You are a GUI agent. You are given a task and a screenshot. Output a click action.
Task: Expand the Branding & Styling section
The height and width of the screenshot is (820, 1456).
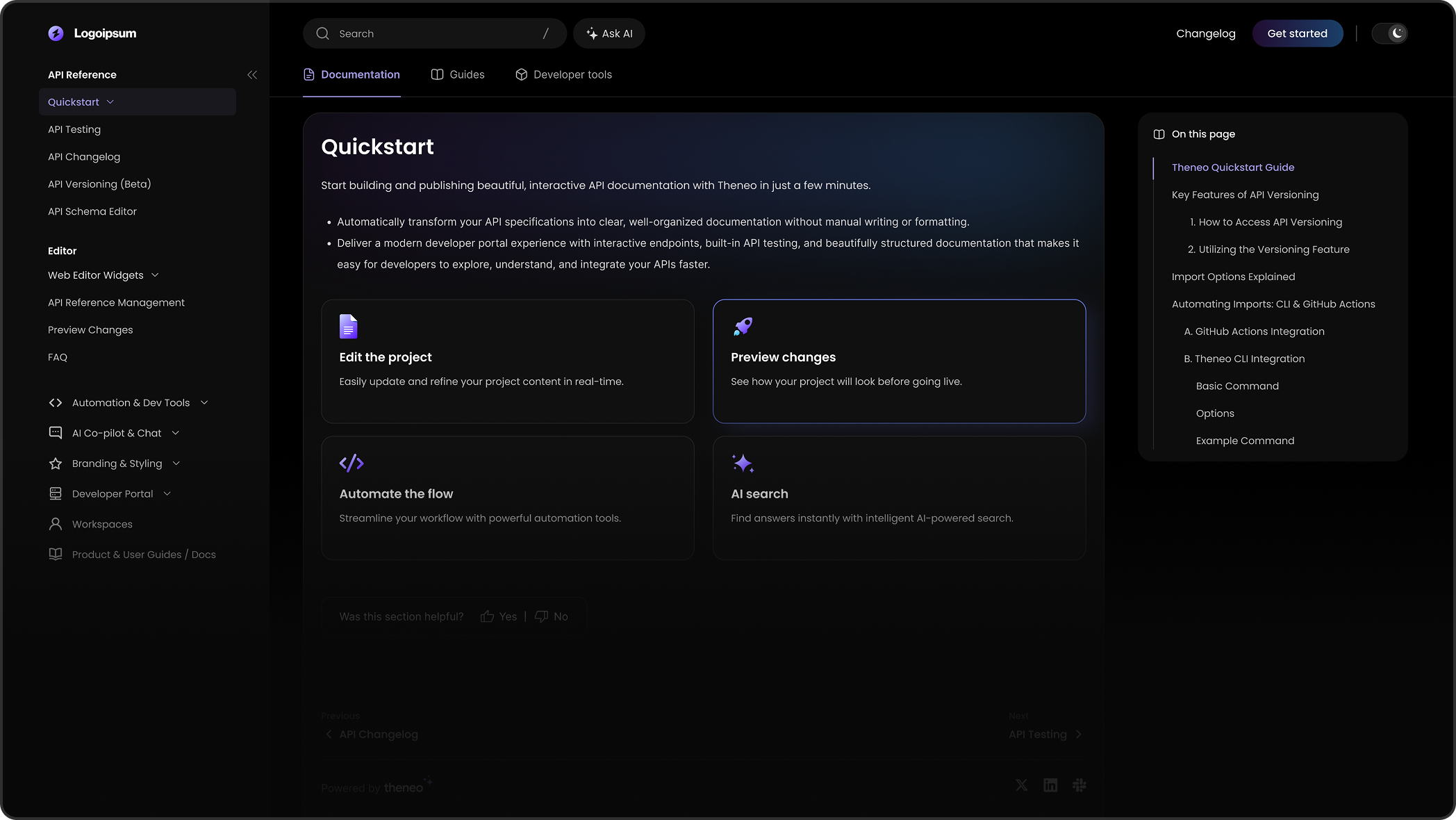pos(176,464)
